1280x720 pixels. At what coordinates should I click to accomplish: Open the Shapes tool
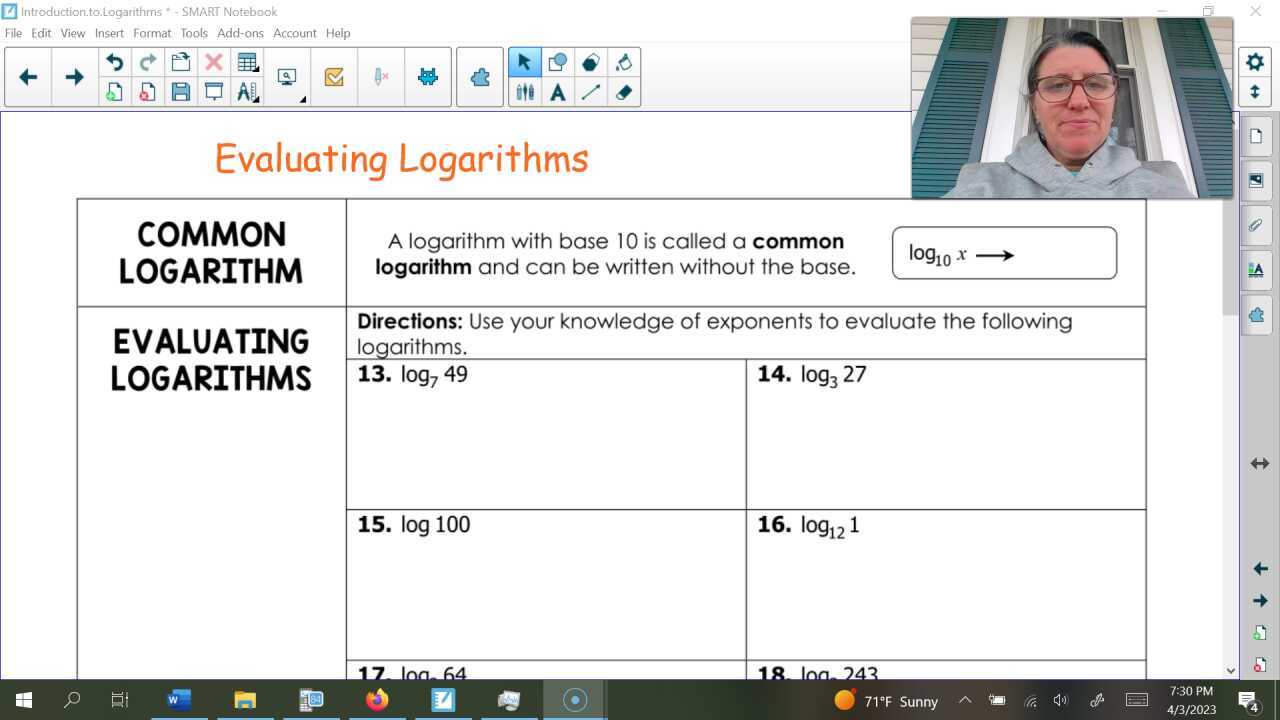[x=558, y=62]
